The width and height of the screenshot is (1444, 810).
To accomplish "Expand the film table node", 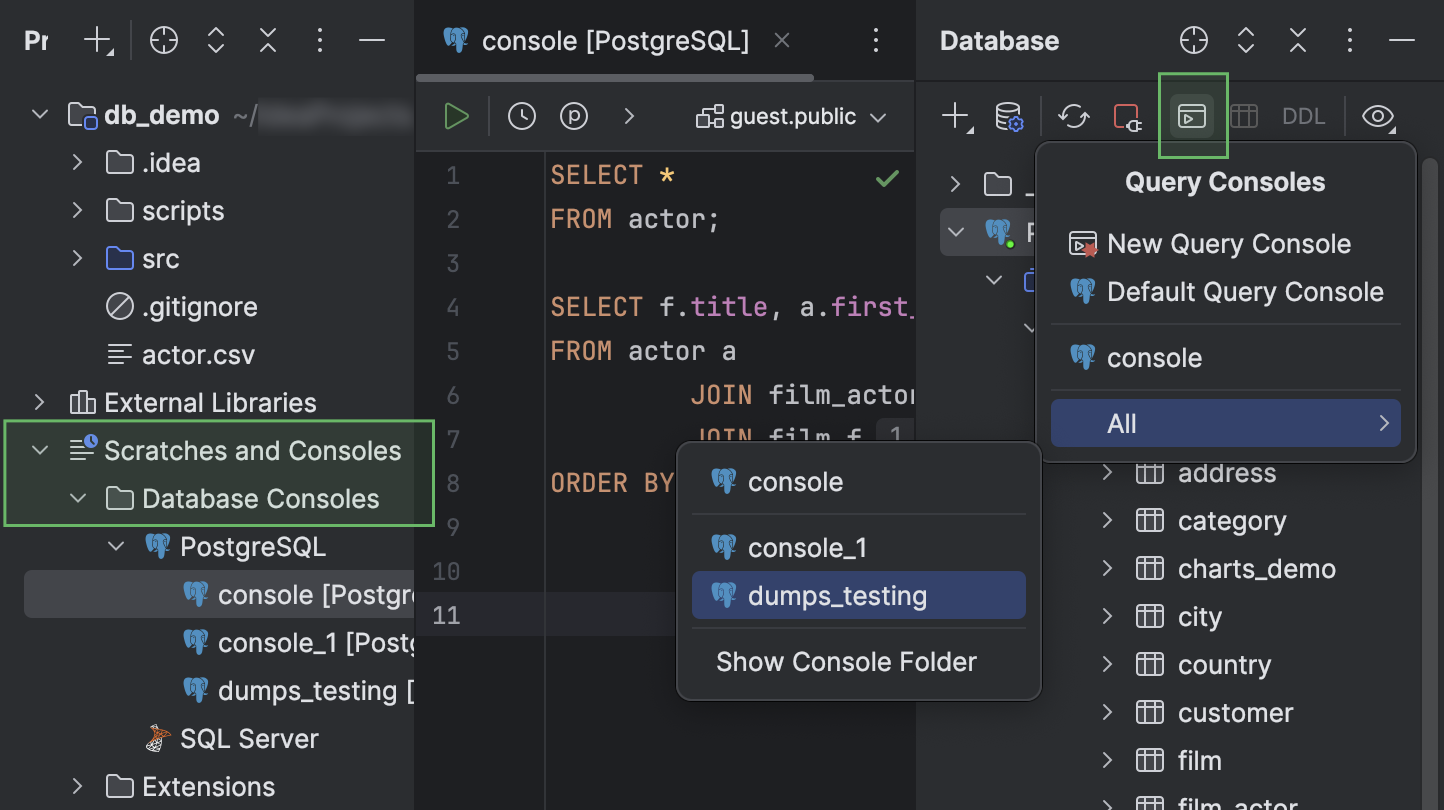I will tap(1107, 760).
